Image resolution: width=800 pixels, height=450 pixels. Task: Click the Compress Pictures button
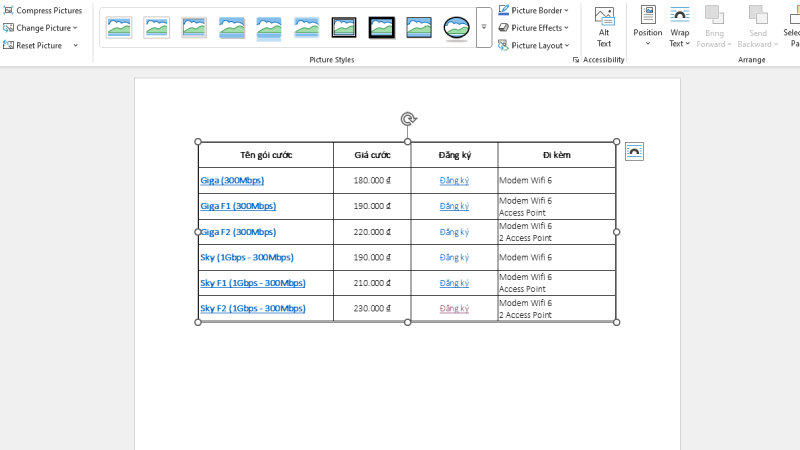(x=42, y=10)
